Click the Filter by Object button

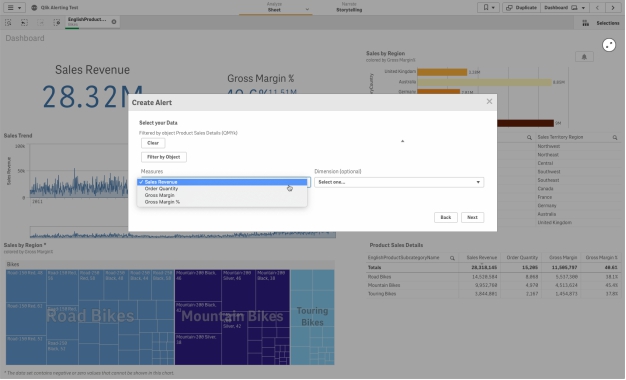point(164,157)
